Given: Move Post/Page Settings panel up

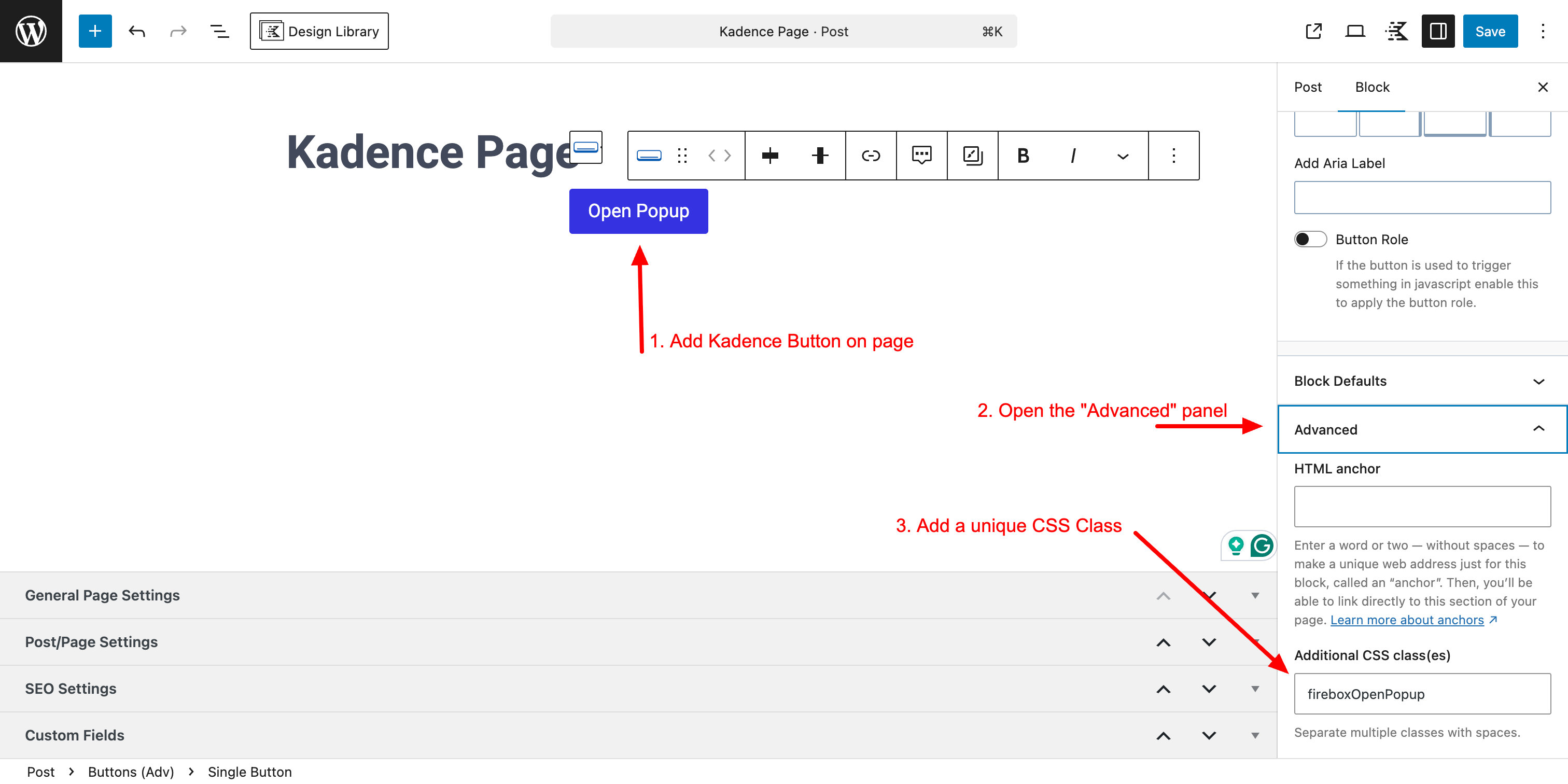Looking at the screenshot, I should pos(1163,642).
